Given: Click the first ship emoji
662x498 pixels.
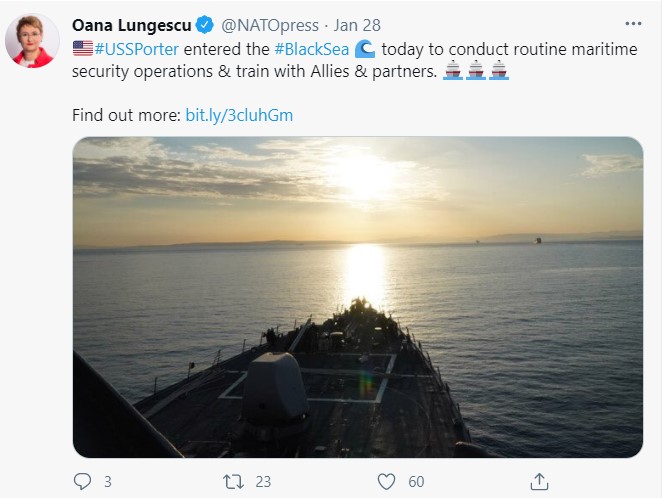Looking at the screenshot, I should [452, 72].
